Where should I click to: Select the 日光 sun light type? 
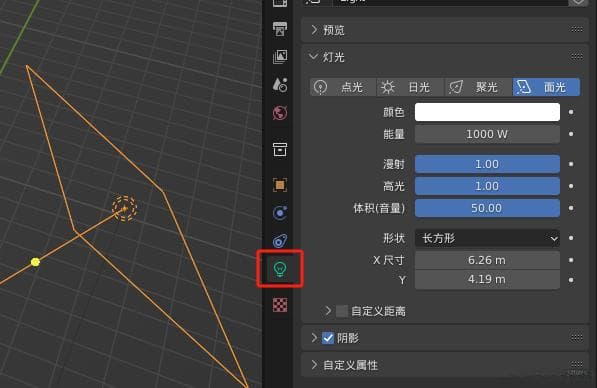[410, 87]
